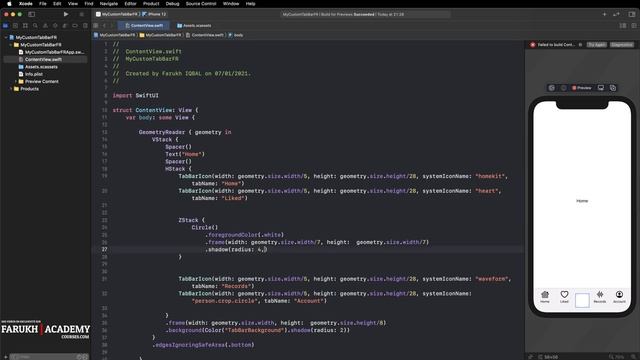Screen dimensions: 640x360
Task: Run the project with the Play button
Action: pyautogui.click(x=66, y=14)
